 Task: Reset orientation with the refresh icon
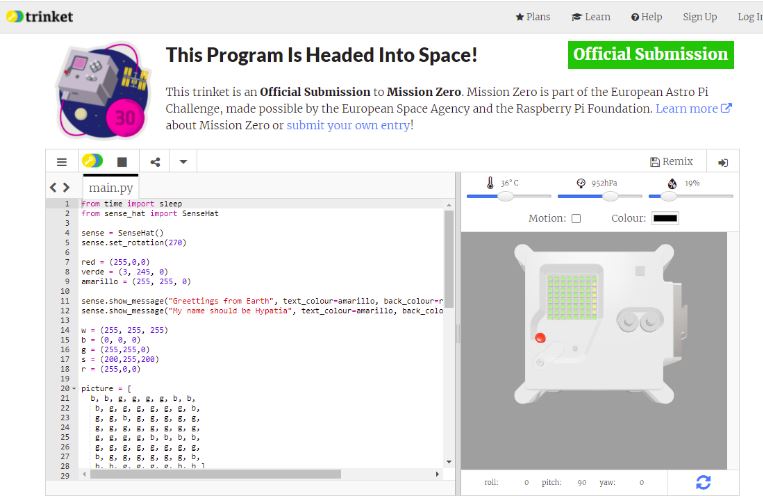[703, 482]
